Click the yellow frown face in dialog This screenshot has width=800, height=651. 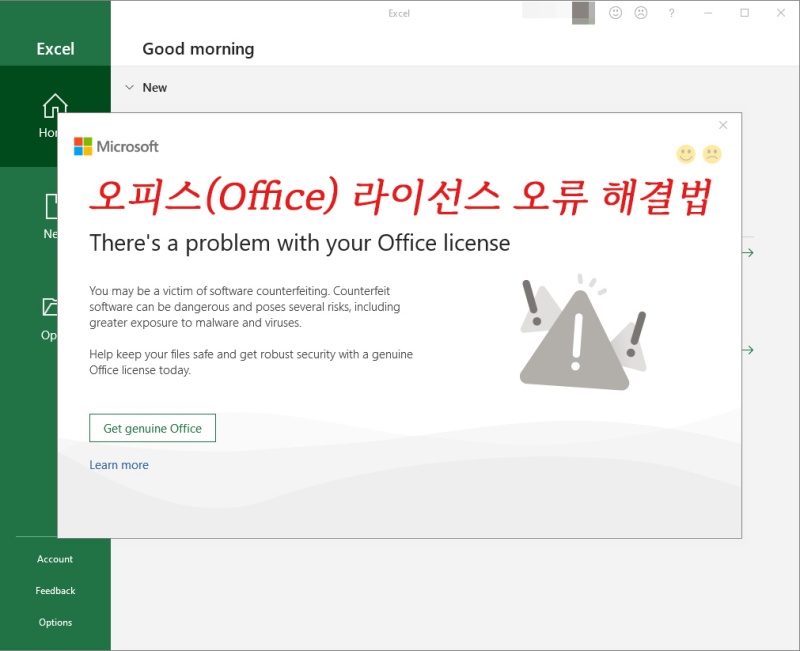[x=712, y=154]
